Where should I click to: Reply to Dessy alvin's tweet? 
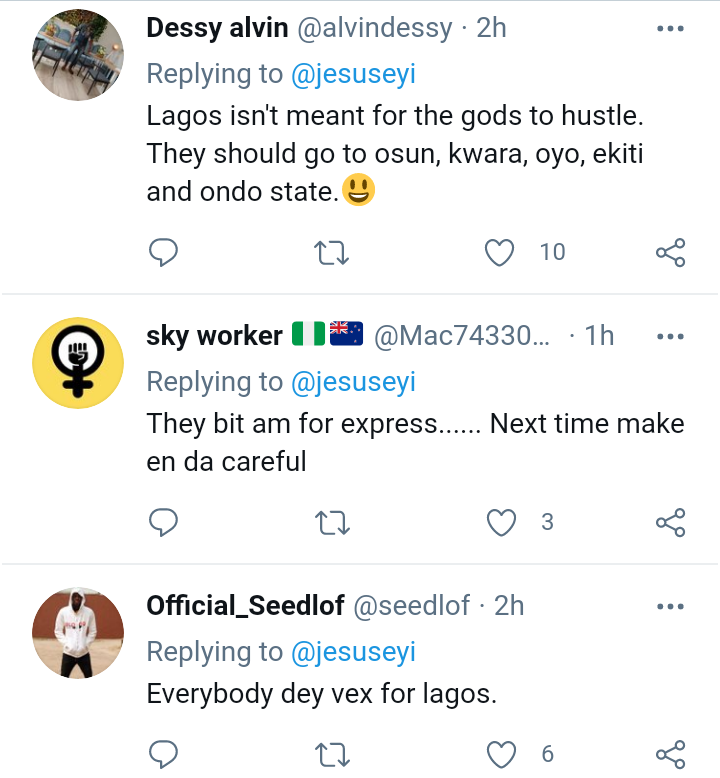tap(163, 253)
